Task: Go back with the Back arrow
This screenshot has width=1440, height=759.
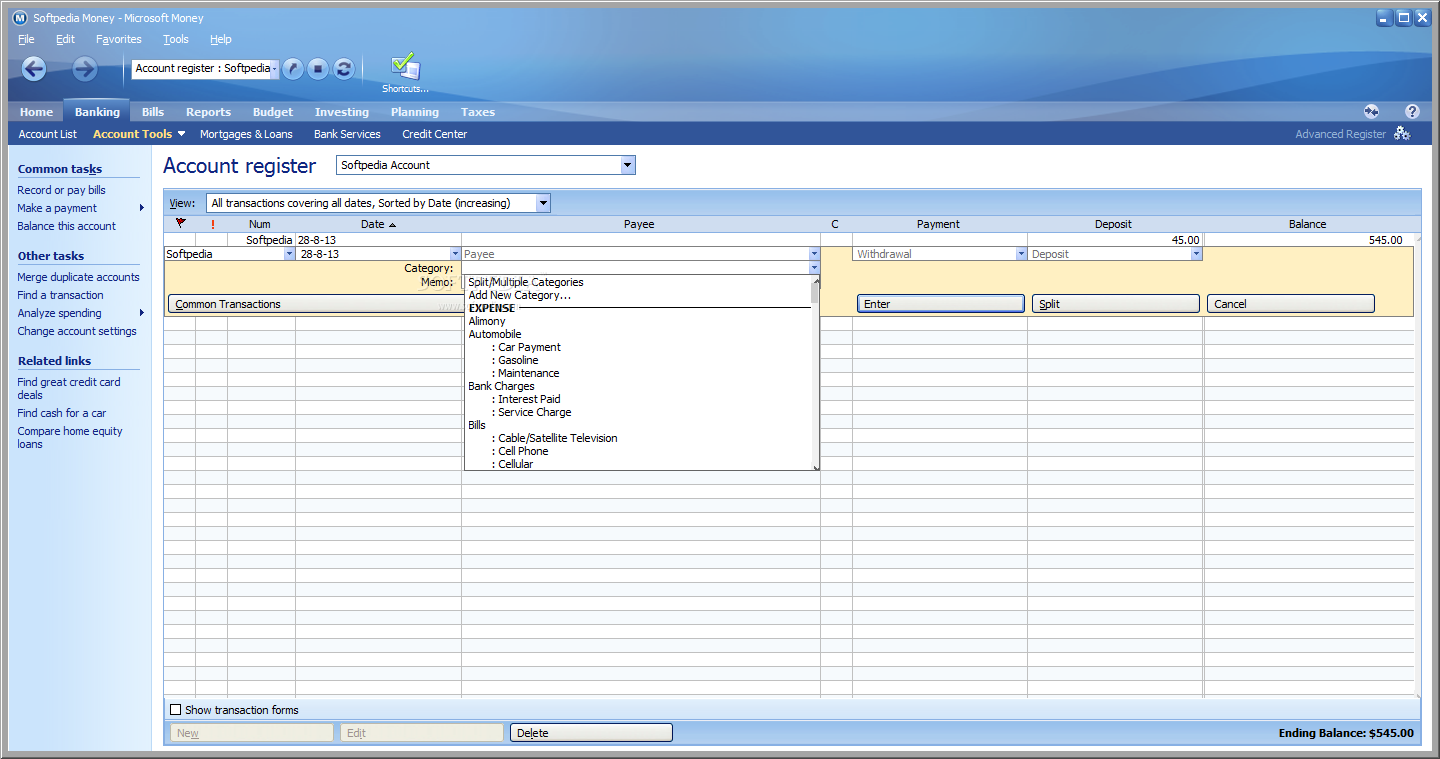Action: pos(34,68)
